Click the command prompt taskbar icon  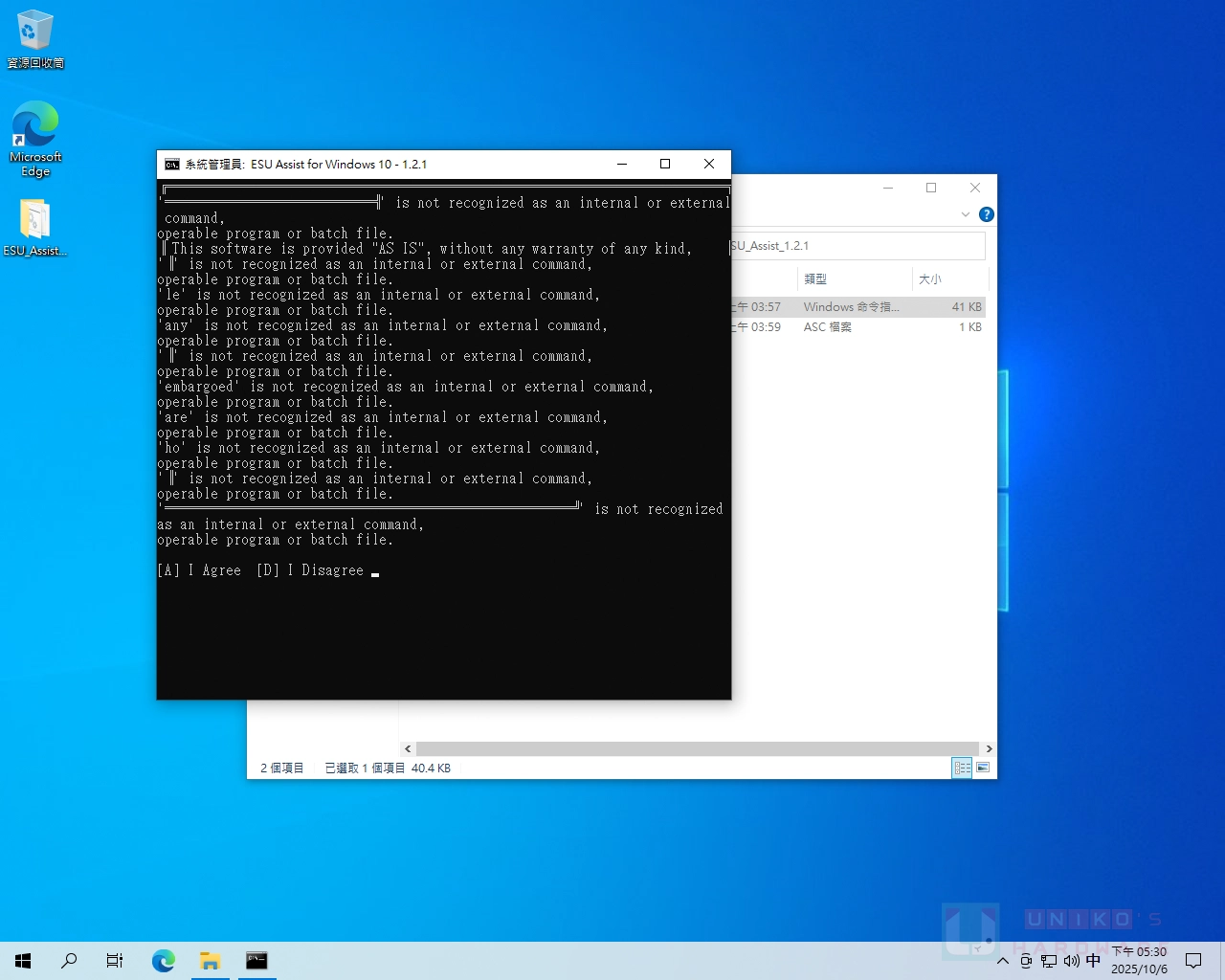pyautogui.click(x=256, y=961)
